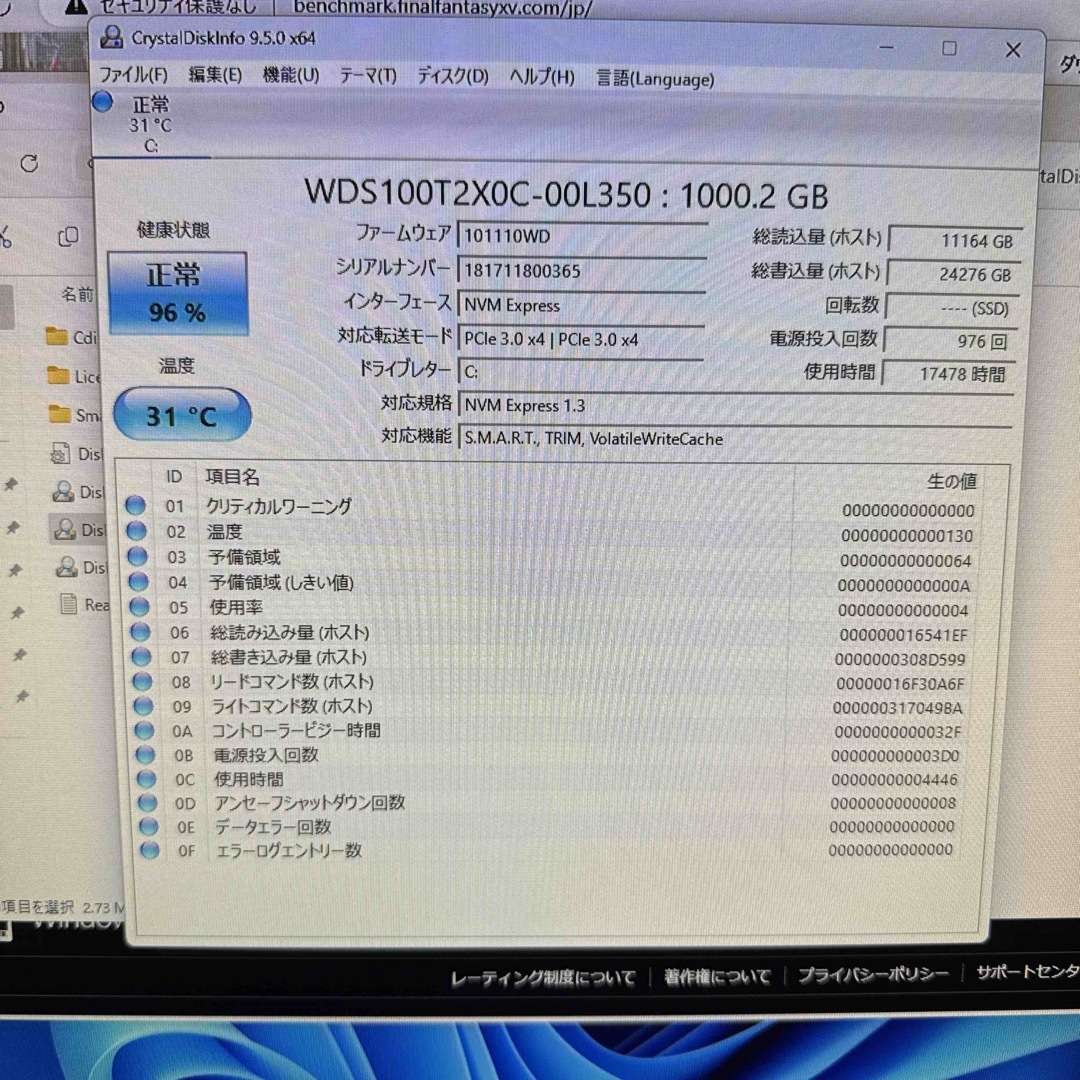Click the browser address bar URL
Viewport: 1080px width, 1080px height.
click(x=442, y=8)
